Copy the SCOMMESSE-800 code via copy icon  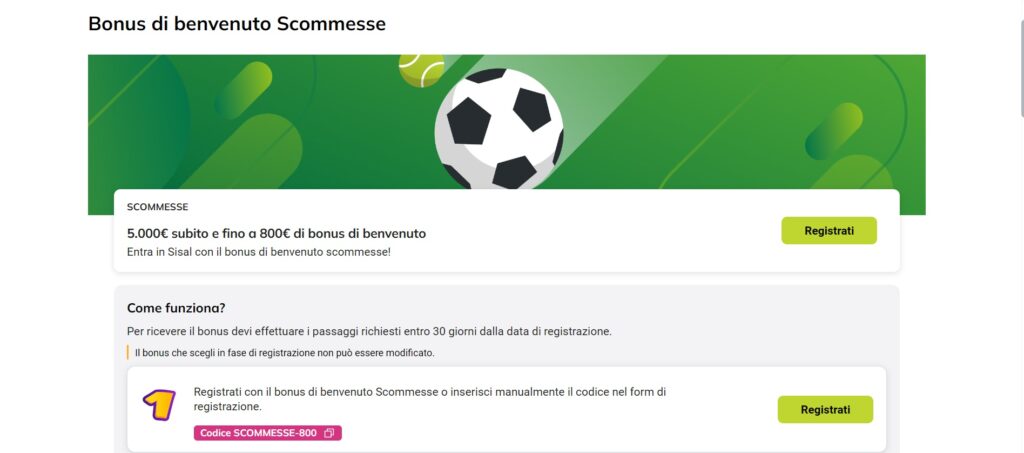click(329, 433)
